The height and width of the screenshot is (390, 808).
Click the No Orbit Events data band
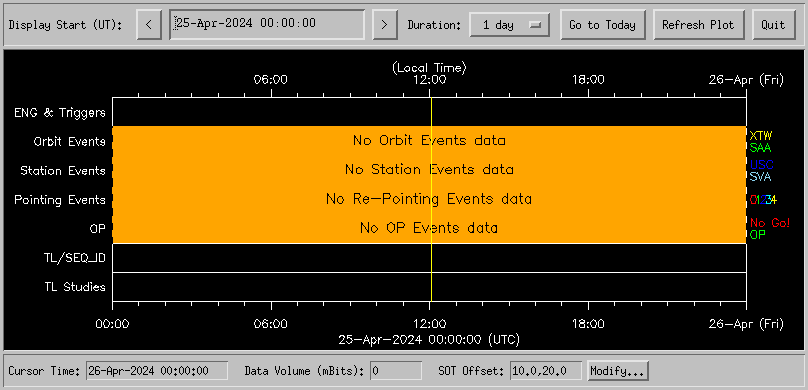click(429, 140)
